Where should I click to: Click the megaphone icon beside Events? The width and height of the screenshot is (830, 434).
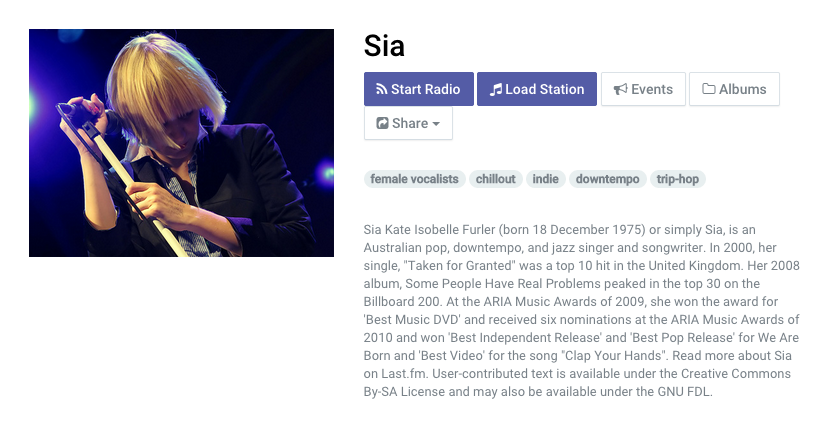coord(620,89)
